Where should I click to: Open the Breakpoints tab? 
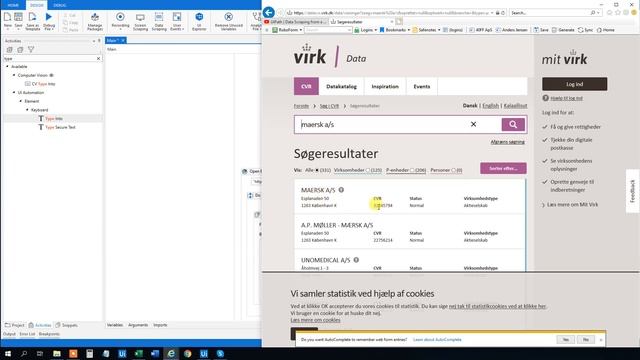pos(49,334)
